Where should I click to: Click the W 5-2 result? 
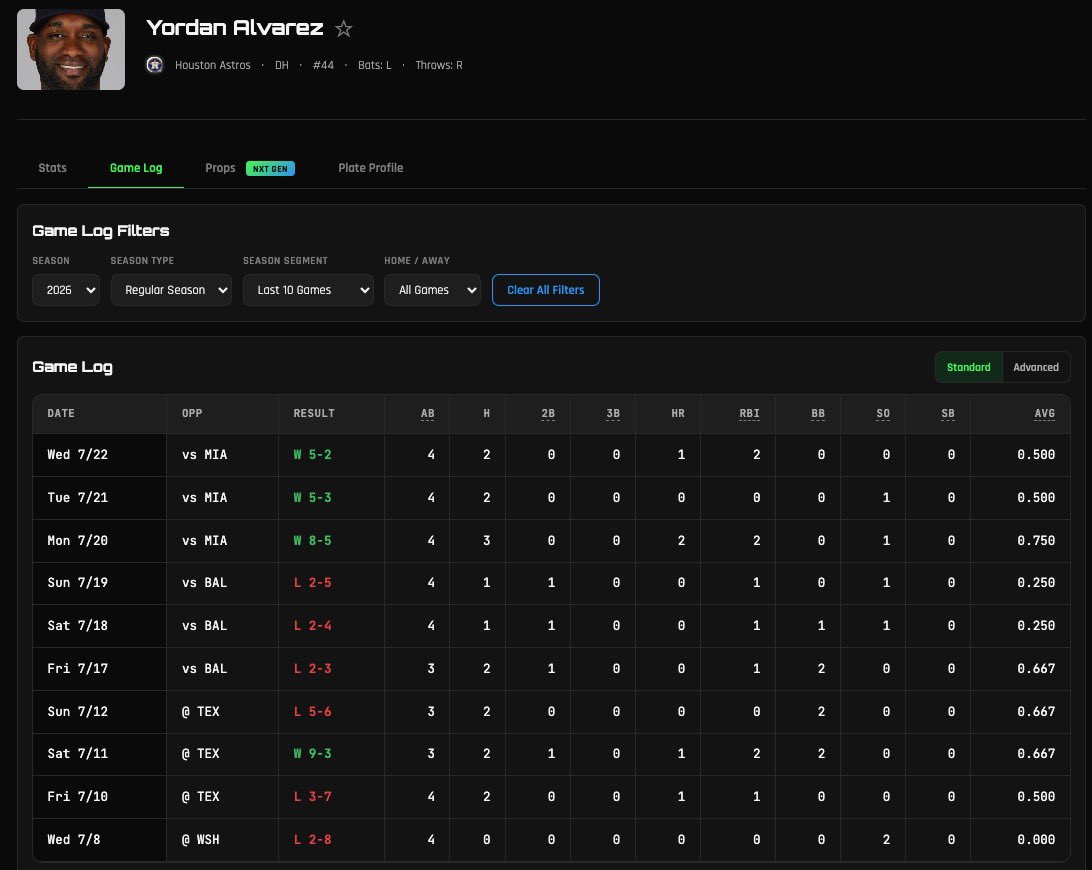(313, 455)
